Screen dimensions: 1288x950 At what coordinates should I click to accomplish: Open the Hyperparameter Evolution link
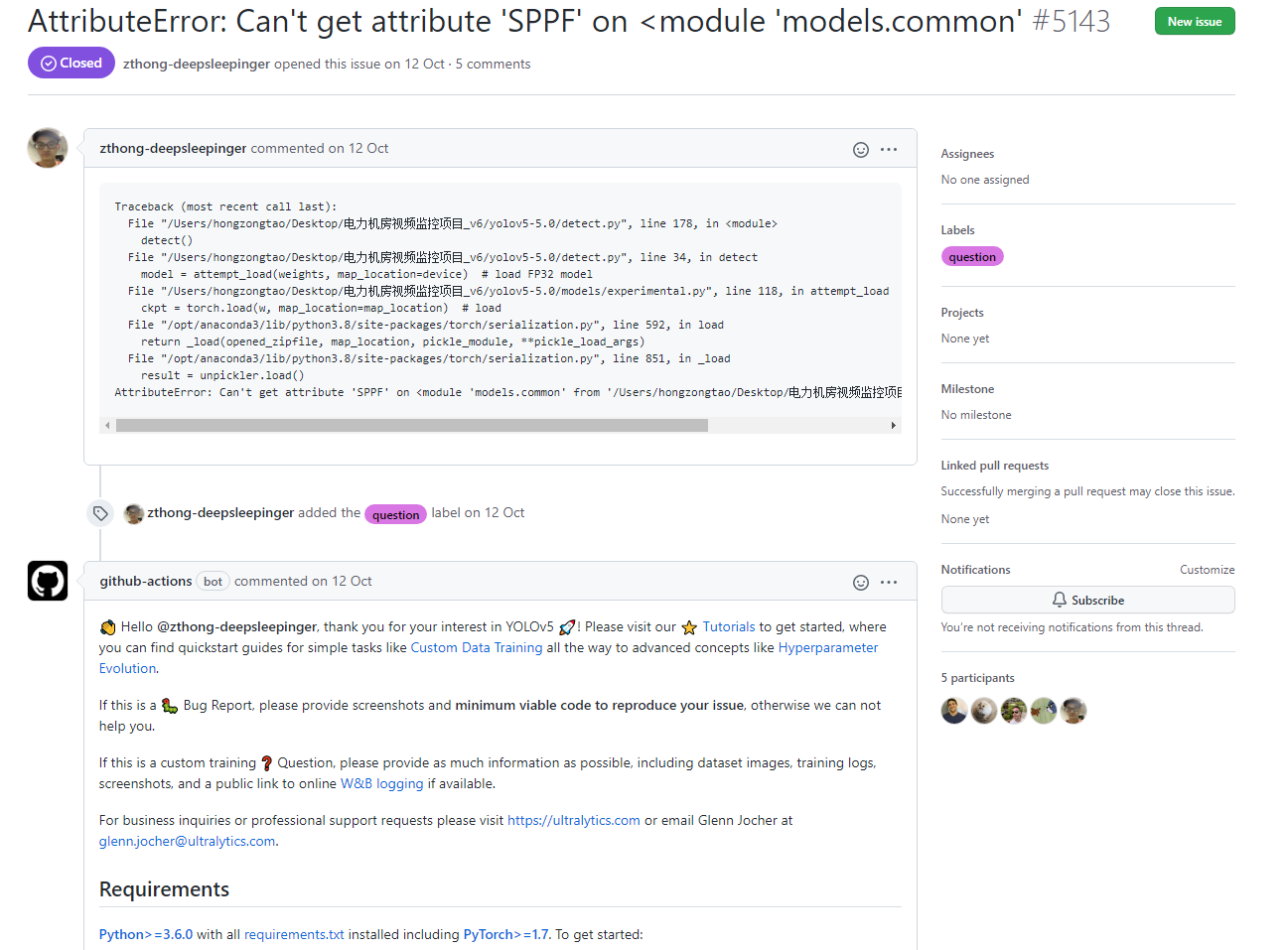point(827,647)
